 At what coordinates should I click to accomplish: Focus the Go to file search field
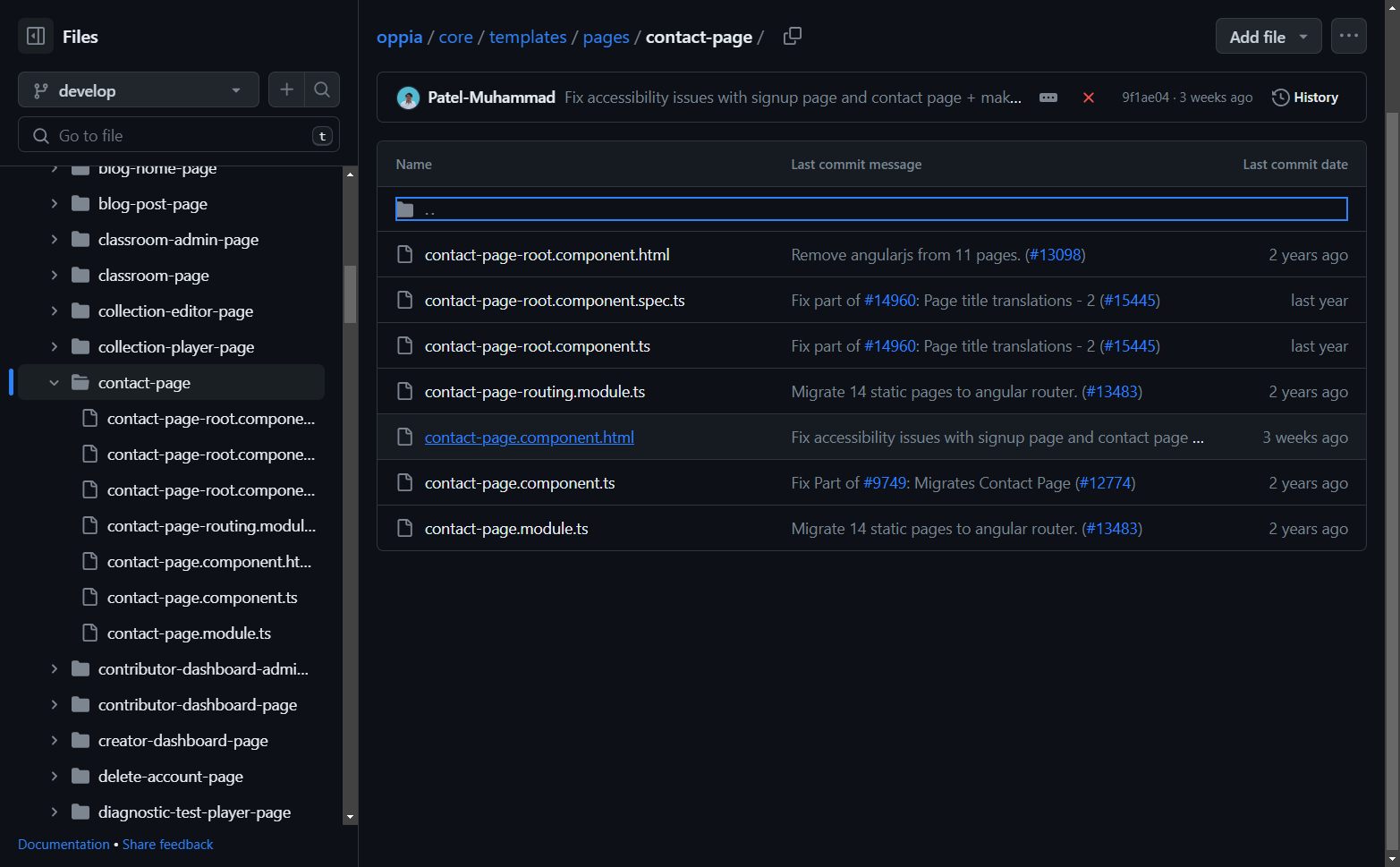click(x=179, y=135)
